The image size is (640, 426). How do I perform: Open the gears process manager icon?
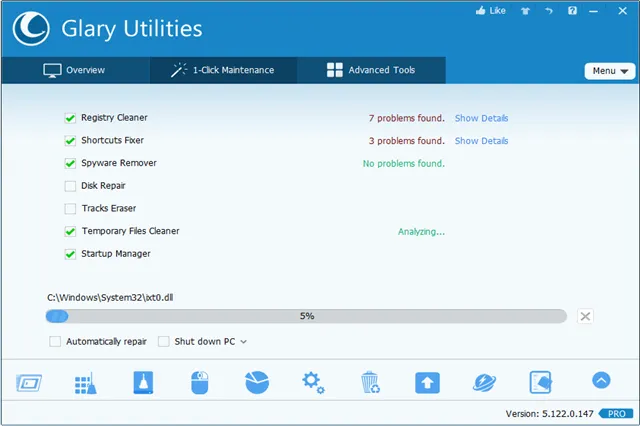pos(313,382)
